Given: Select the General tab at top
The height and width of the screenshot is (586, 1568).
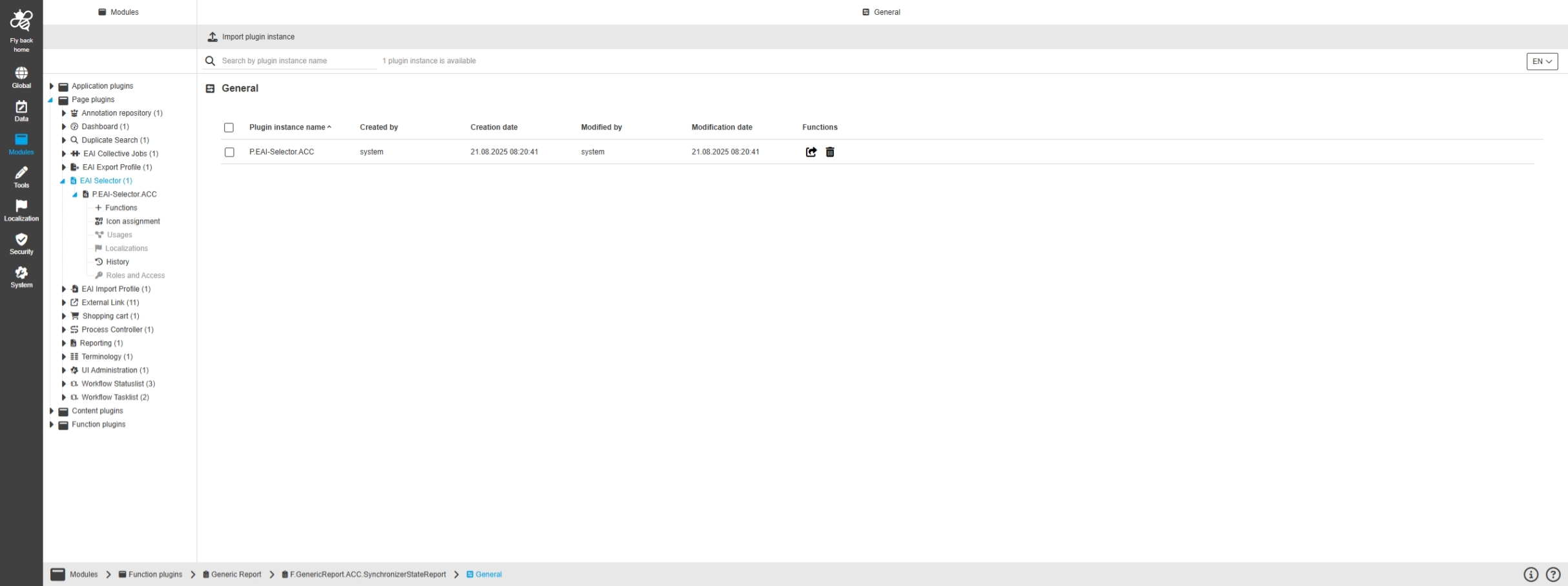Looking at the screenshot, I should [x=882, y=12].
